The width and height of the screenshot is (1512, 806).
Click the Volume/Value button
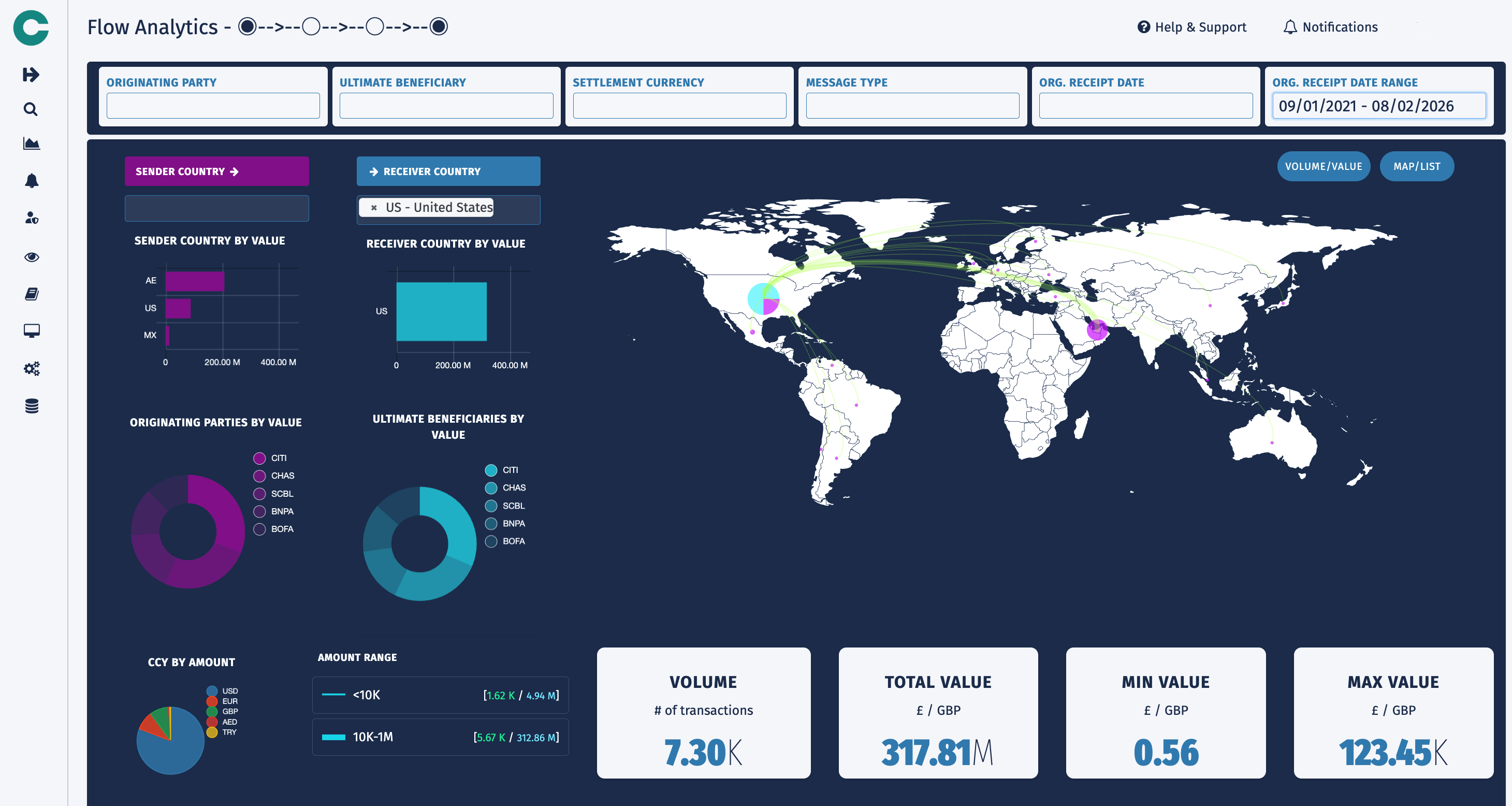tap(1323, 167)
